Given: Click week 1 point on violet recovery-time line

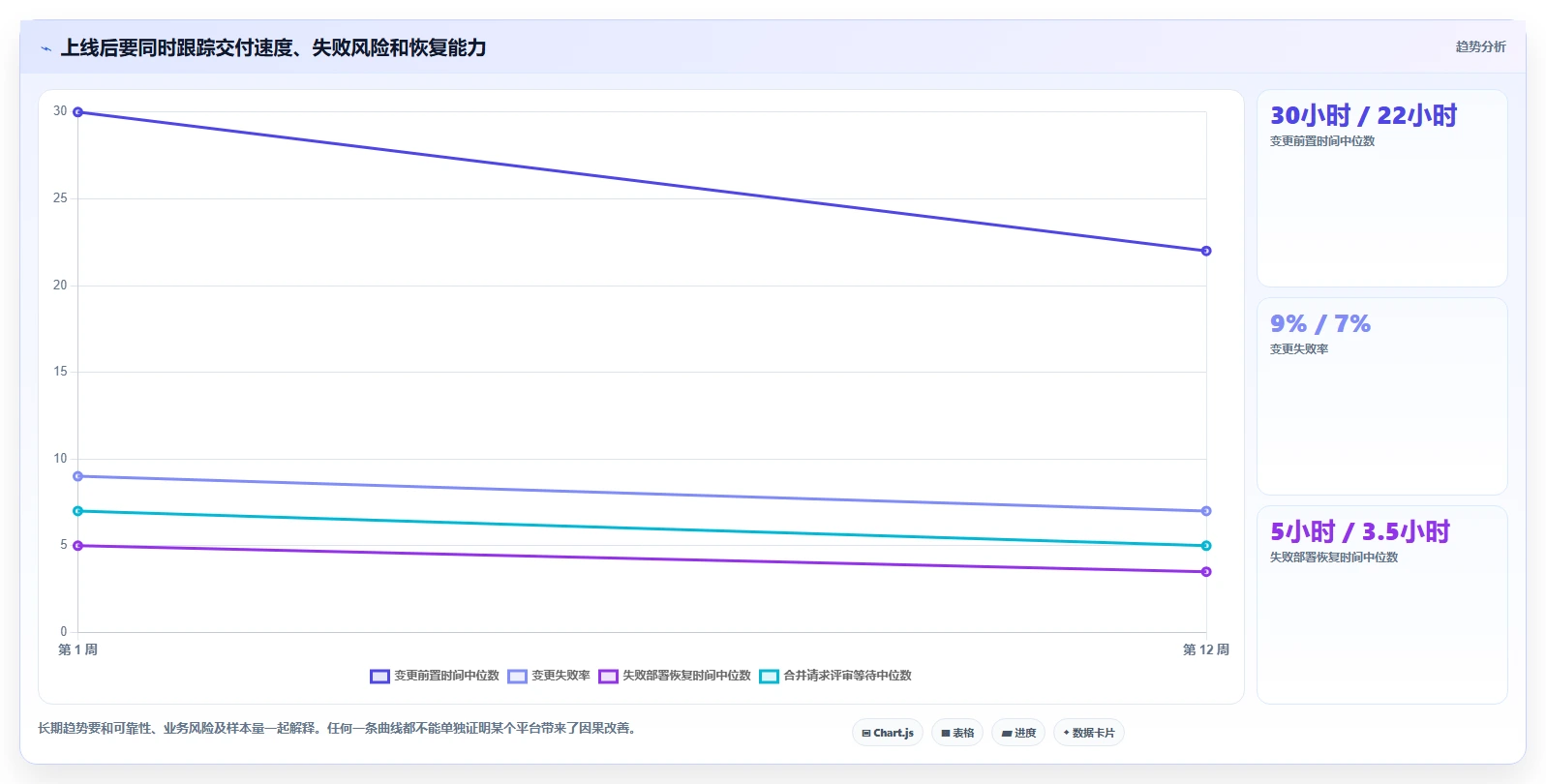Looking at the screenshot, I should tap(78, 546).
